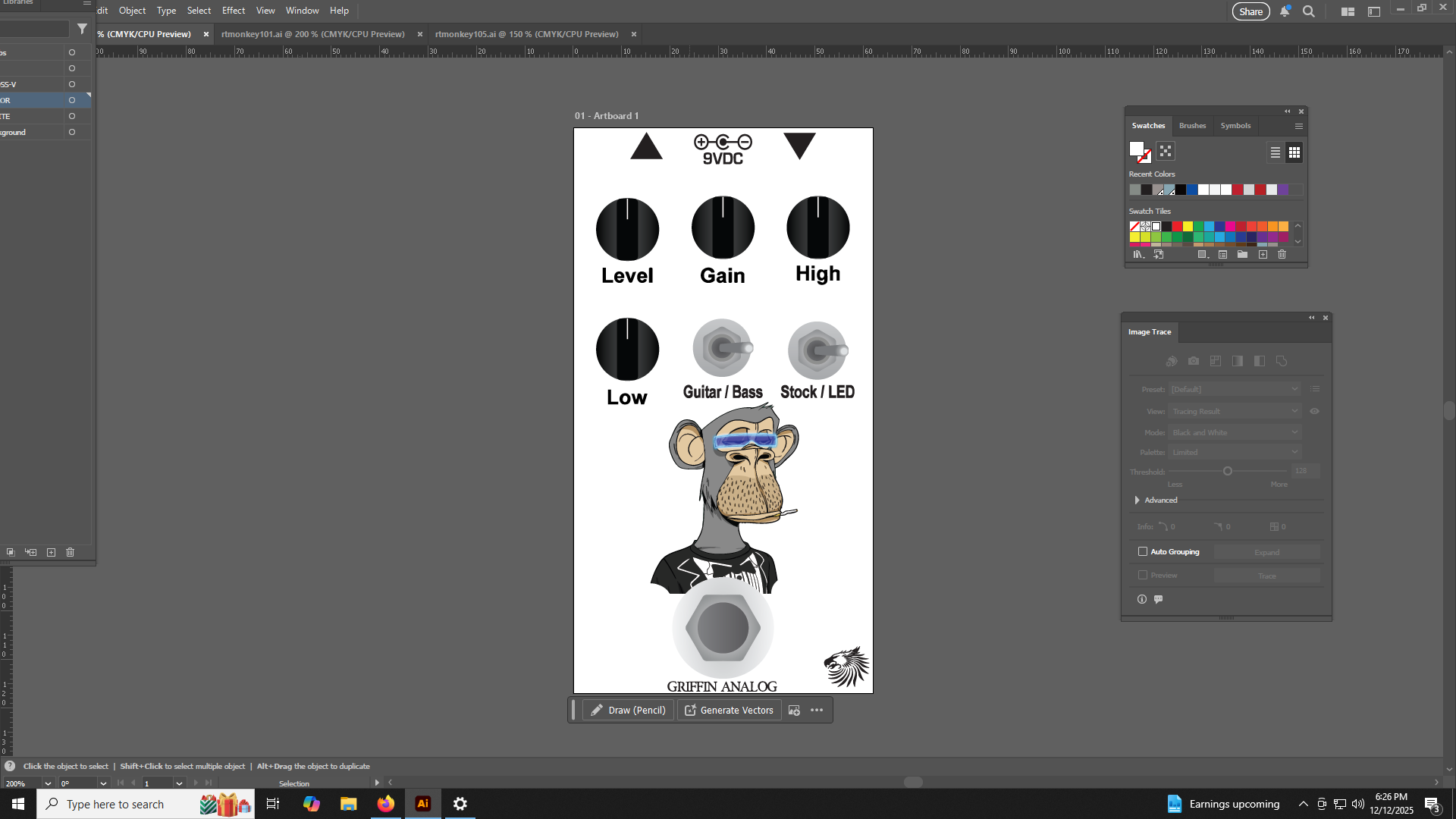
Task: Click the Delete Swatch trash icon
Action: point(1282,255)
